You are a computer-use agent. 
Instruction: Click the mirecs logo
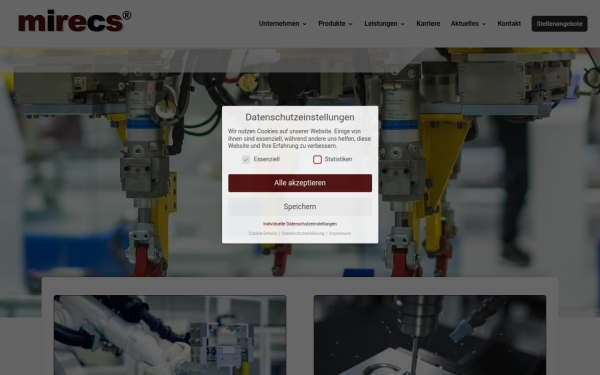pos(75,21)
